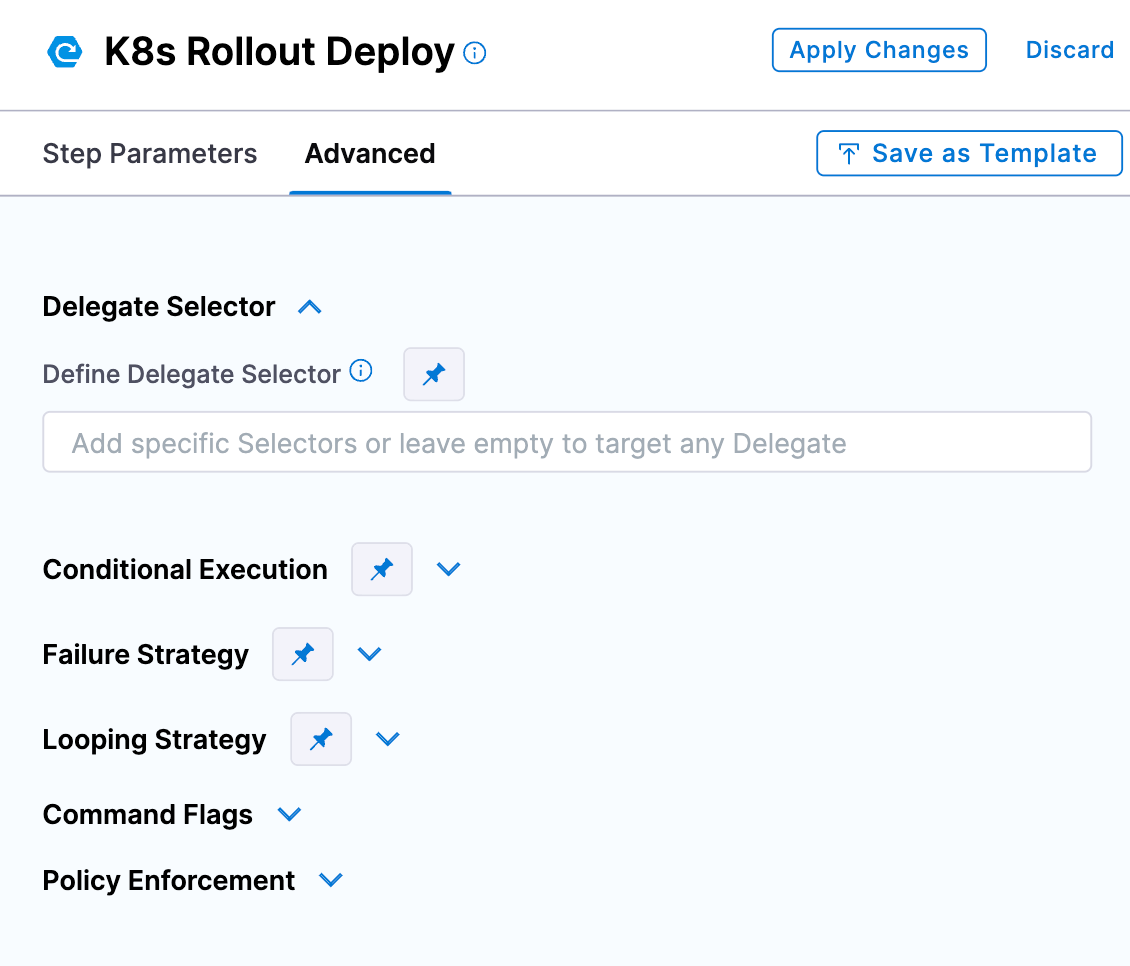This screenshot has width=1130, height=966.
Task: Click the Discard link
Action: [1069, 50]
